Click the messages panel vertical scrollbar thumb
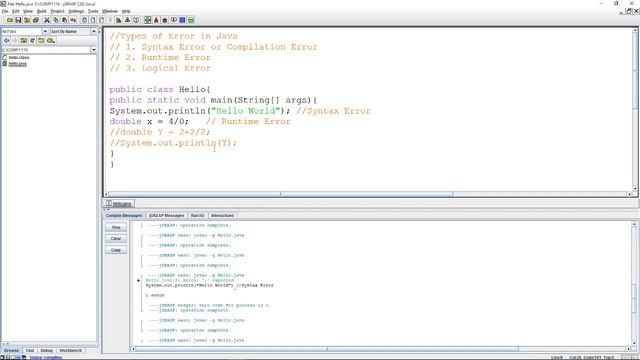 [634, 298]
